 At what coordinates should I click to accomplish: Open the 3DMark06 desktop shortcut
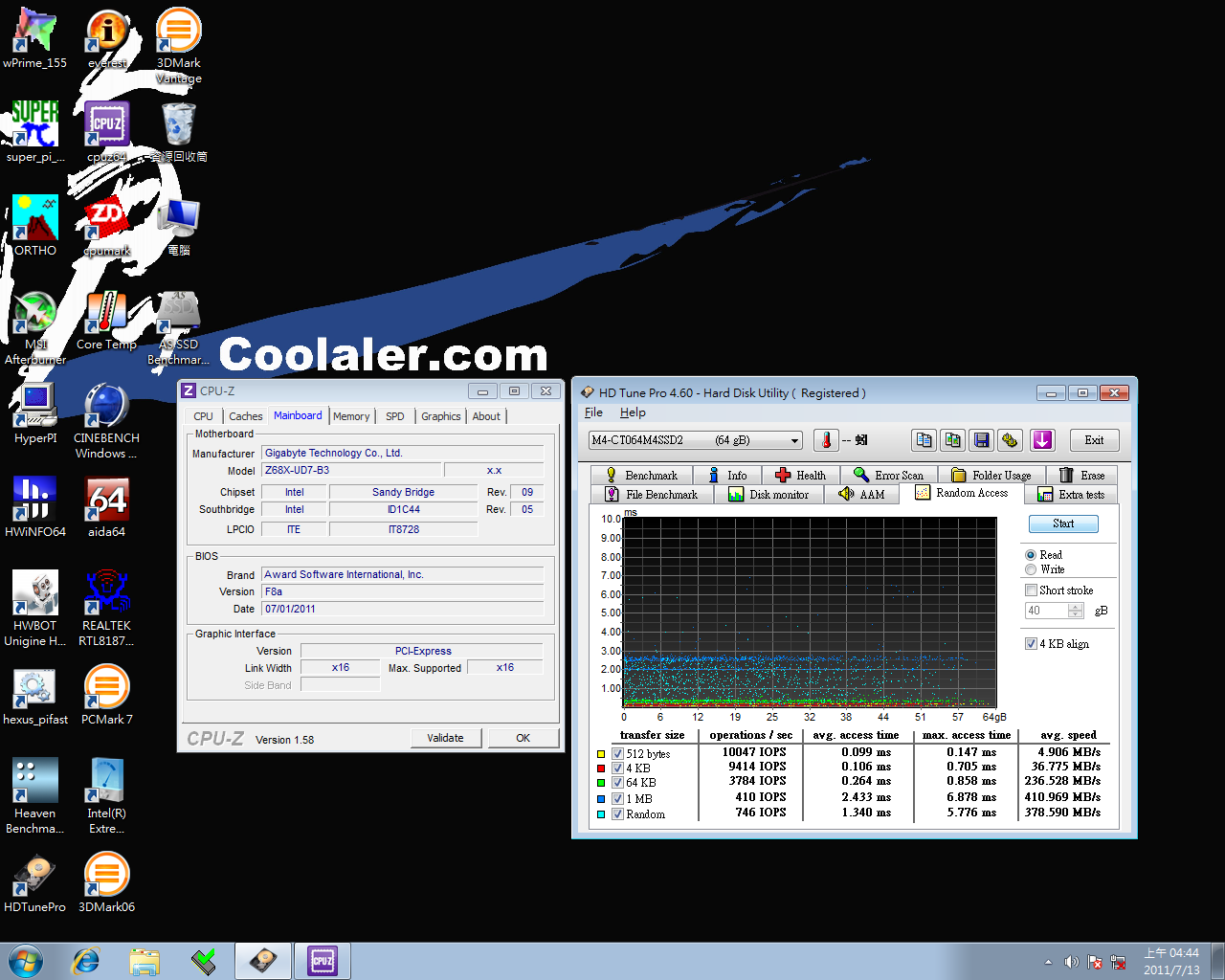click(107, 882)
